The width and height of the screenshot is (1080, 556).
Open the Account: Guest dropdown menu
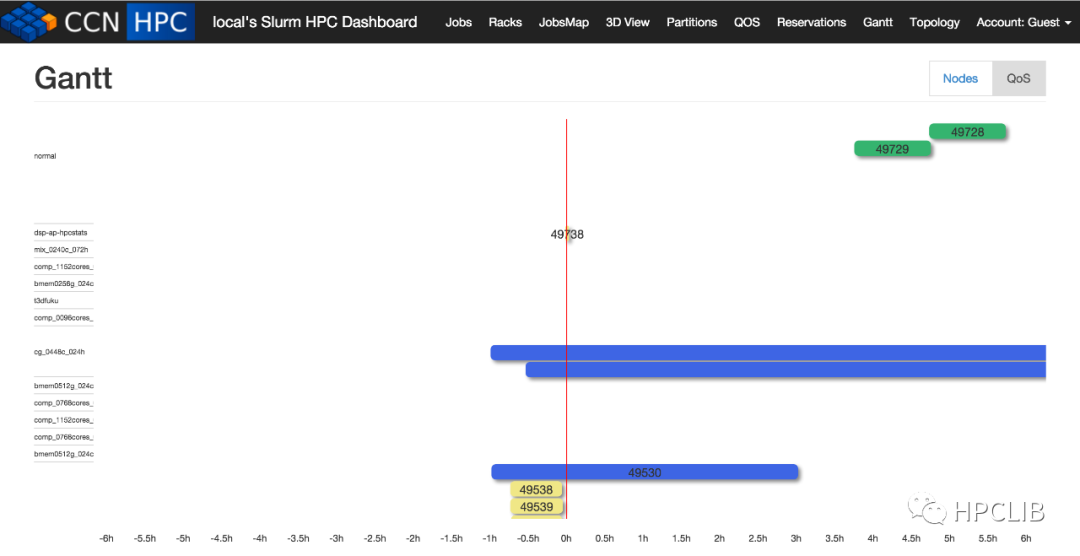pos(1023,22)
